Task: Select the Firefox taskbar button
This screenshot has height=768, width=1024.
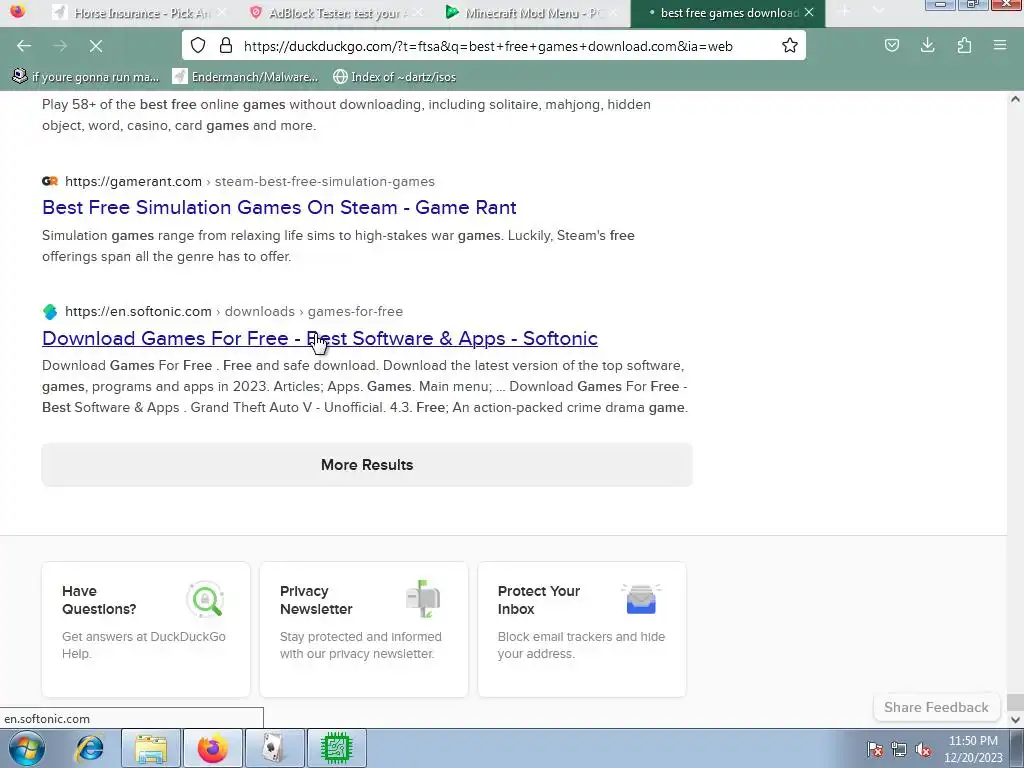Action: pyautogui.click(x=212, y=748)
